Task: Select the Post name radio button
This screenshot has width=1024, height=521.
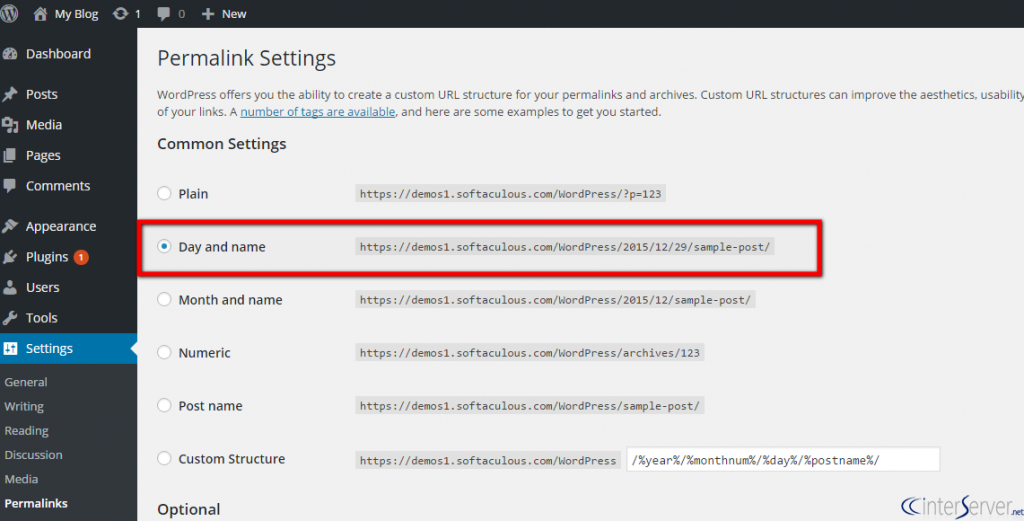Action: [165, 405]
